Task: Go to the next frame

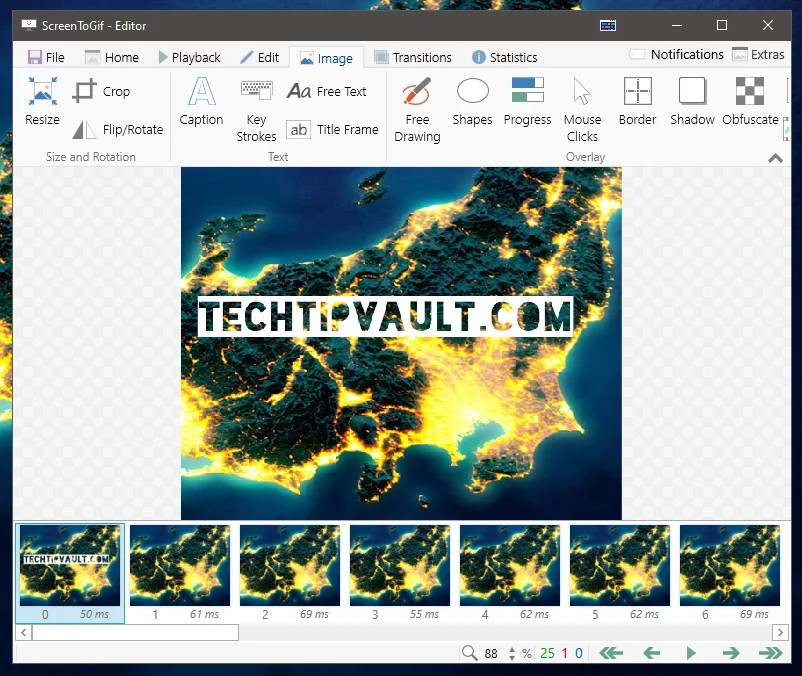Action: [731, 653]
